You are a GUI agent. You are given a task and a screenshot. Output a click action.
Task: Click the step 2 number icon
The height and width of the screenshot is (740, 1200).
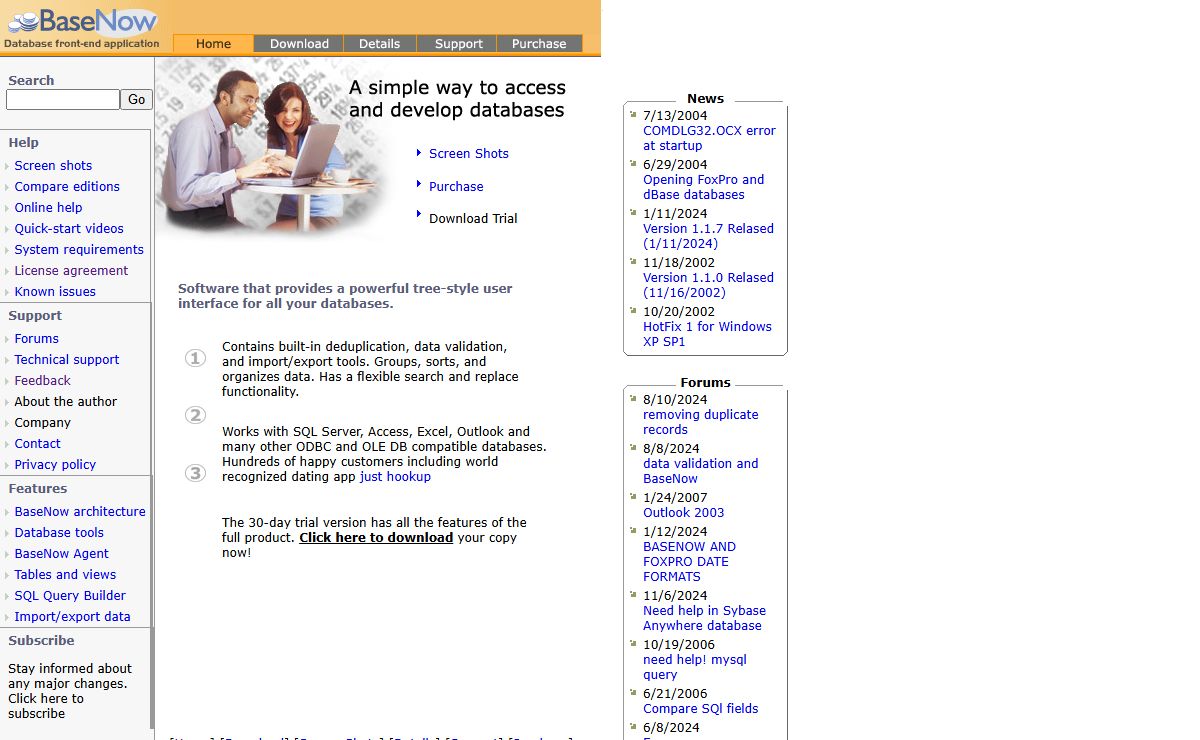tap(195, 415)
